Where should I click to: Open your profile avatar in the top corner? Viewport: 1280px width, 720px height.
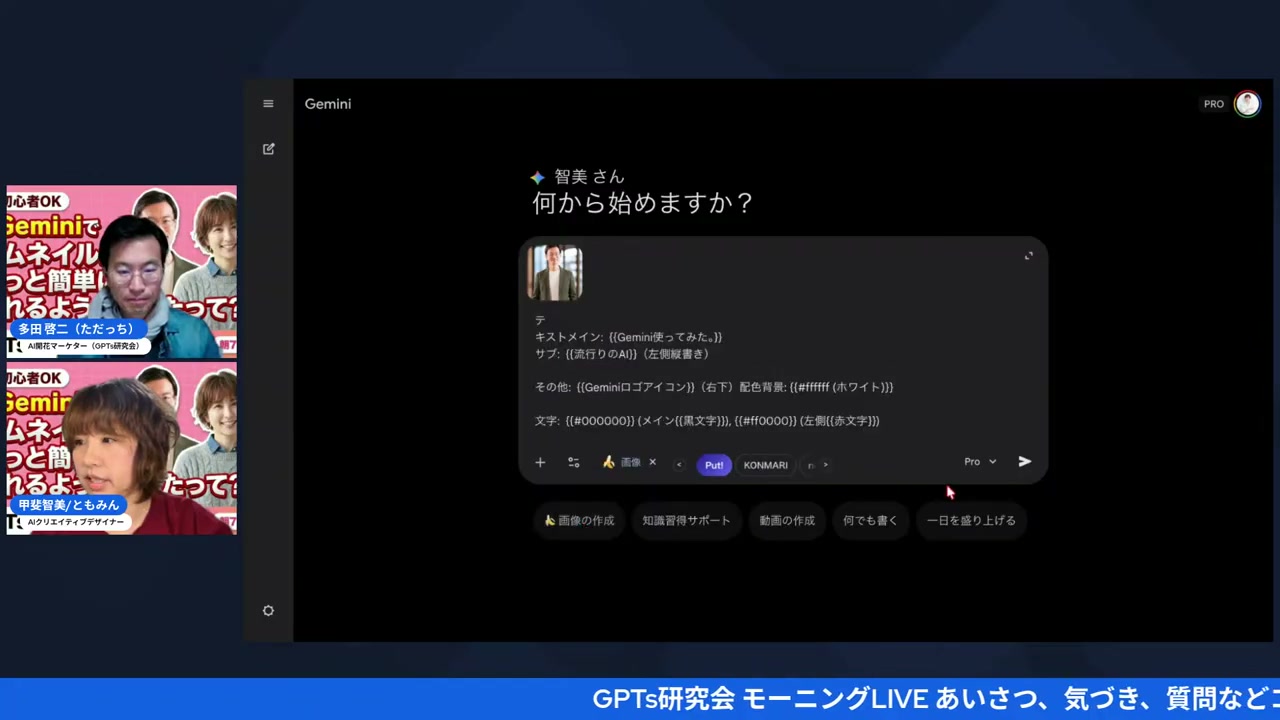[1247, 103]
